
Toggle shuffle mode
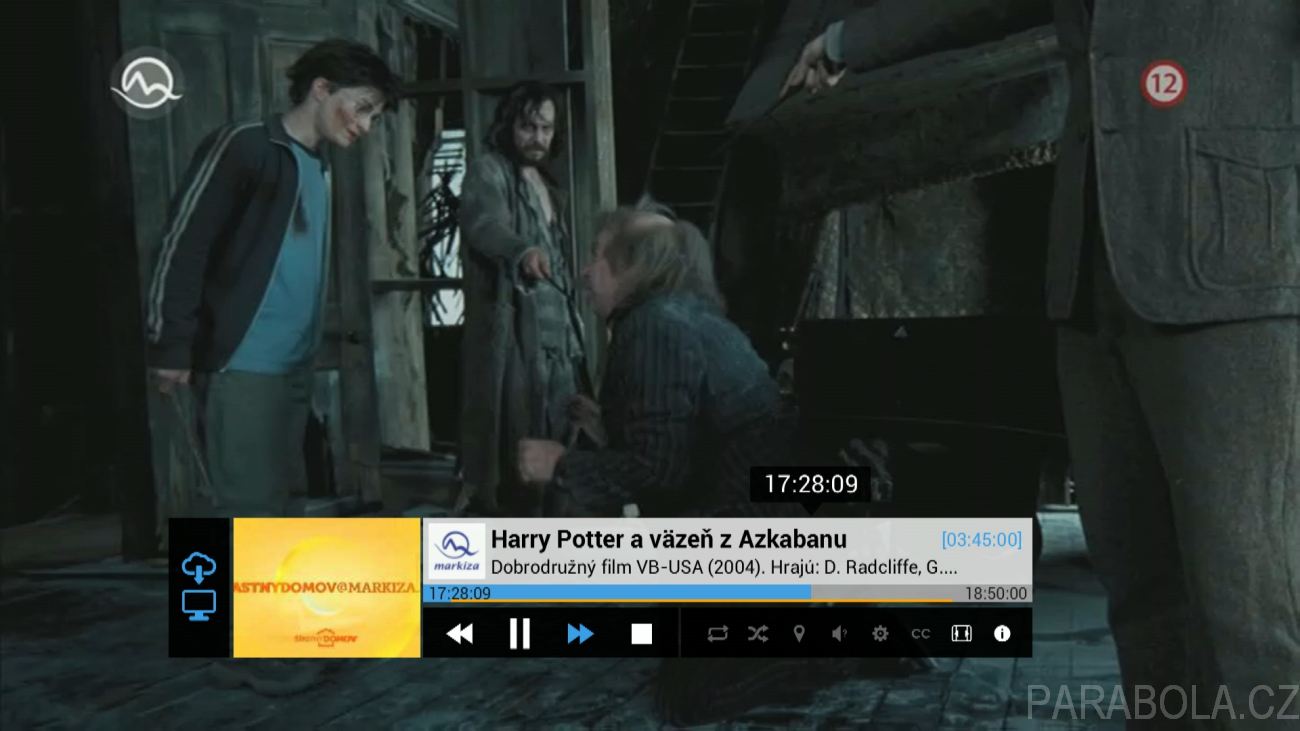(758, 634)
